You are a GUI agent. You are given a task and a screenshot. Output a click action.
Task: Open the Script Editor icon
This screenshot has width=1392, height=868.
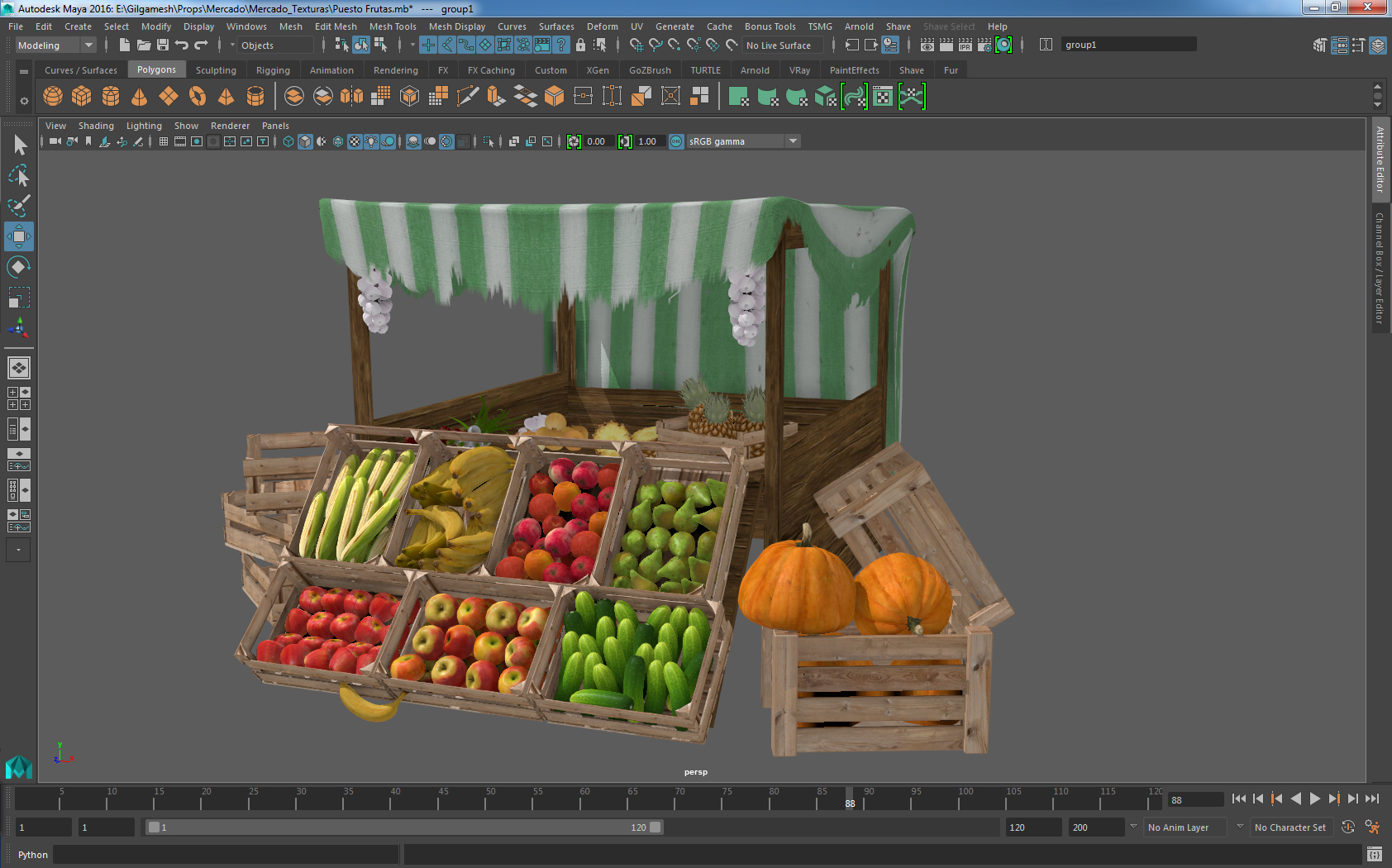[x=1374, y=854]
